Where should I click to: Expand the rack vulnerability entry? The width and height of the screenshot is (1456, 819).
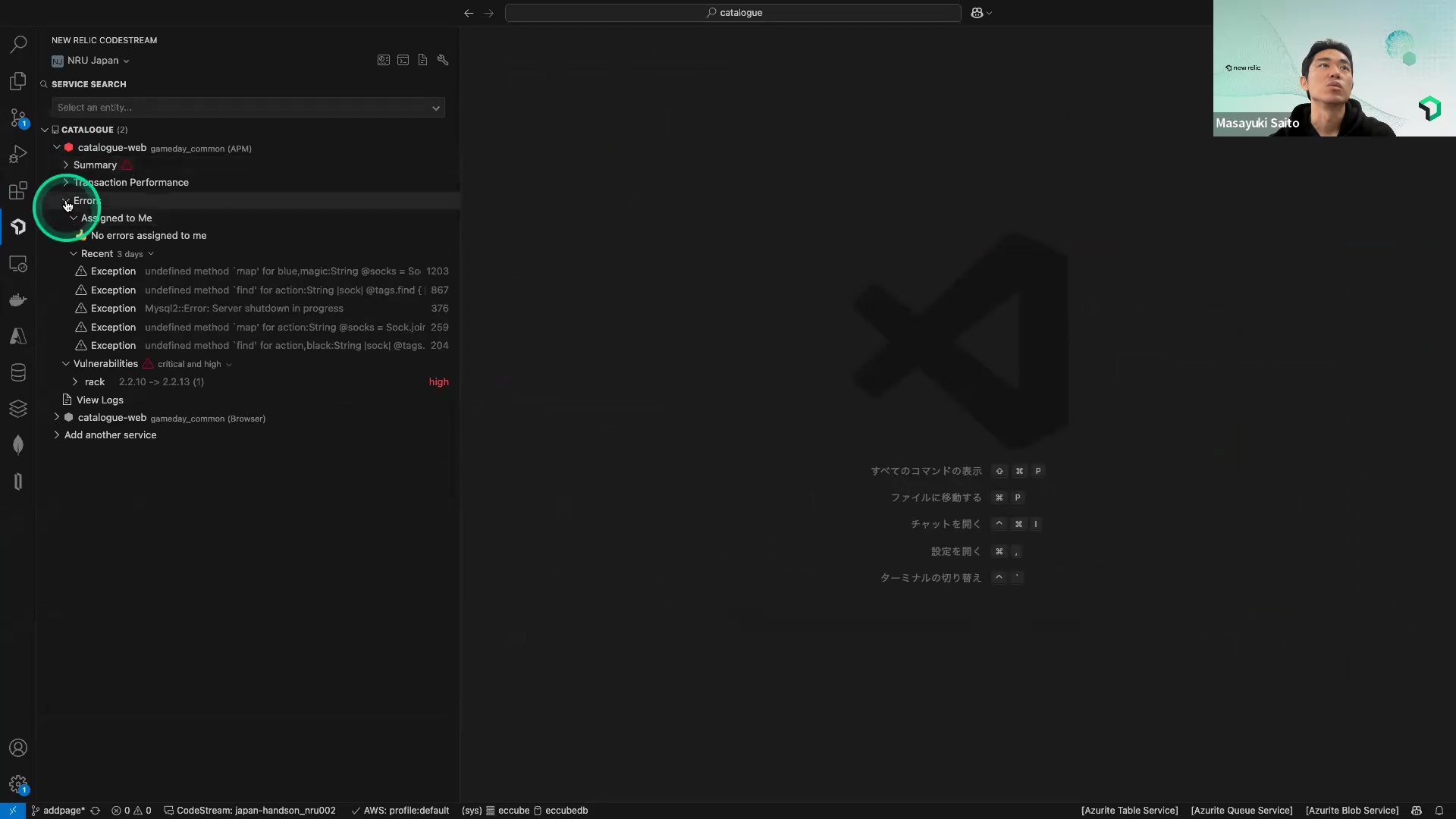pyautogui.click(x=75, y=382)
